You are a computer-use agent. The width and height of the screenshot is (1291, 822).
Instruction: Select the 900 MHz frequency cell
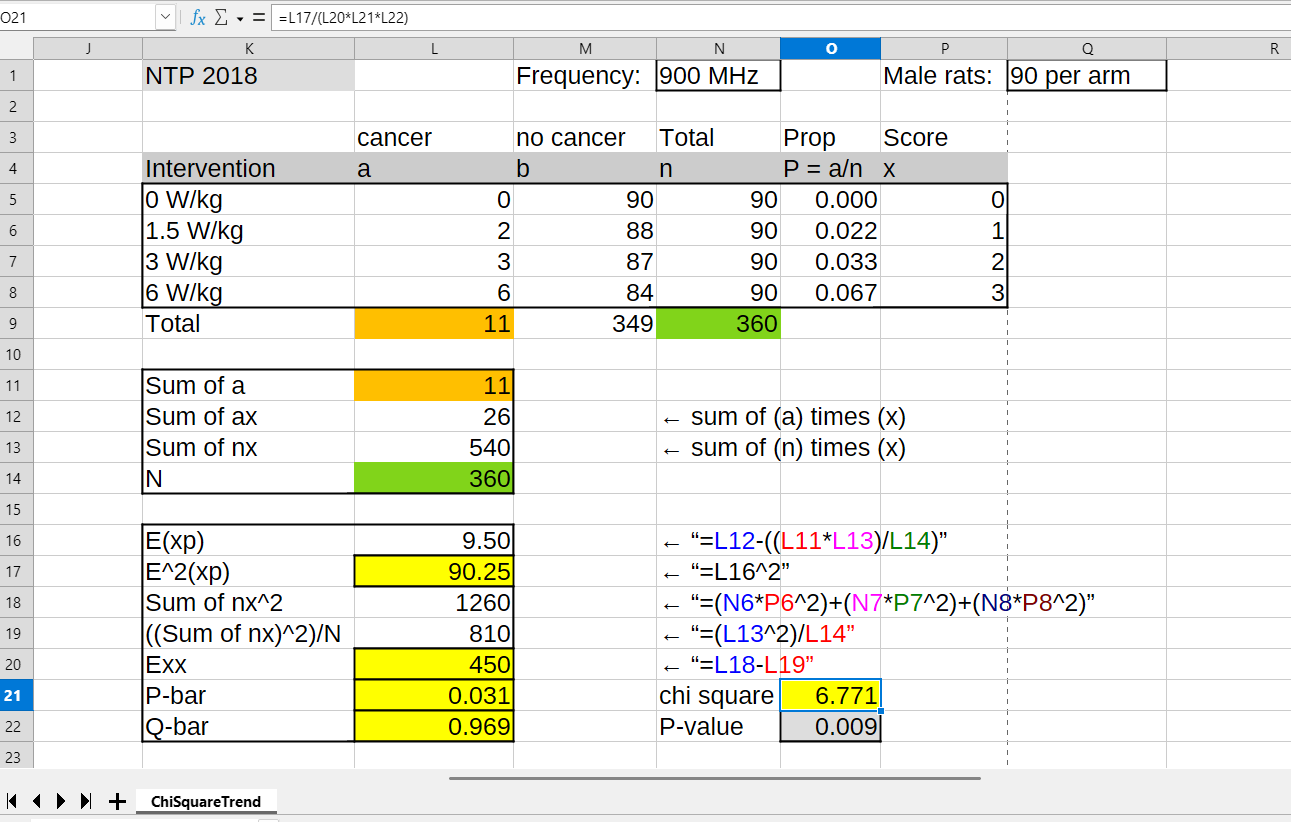pyautogui.click(x=717, y=76)
